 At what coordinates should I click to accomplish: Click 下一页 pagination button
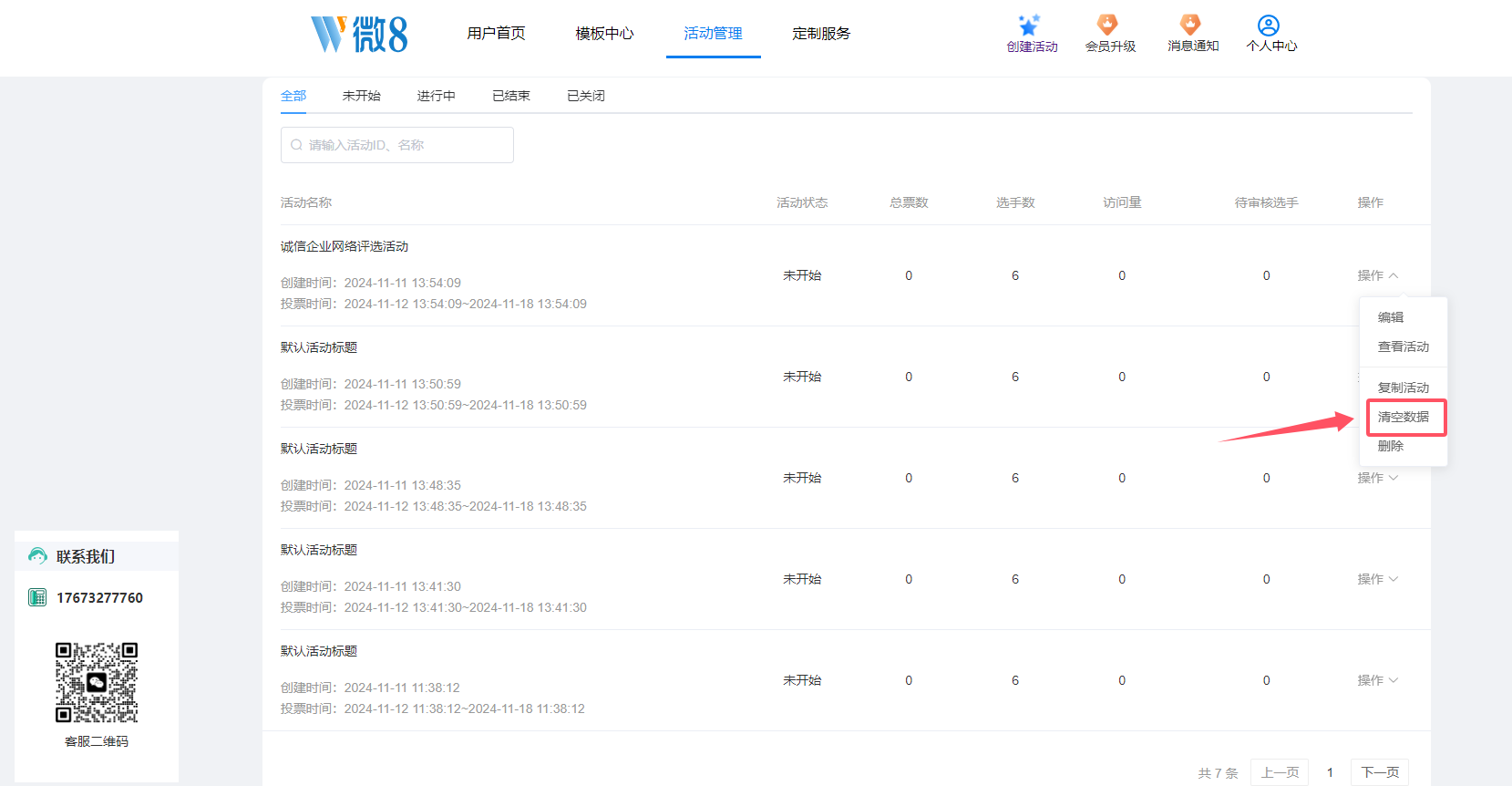point(1380,772)
